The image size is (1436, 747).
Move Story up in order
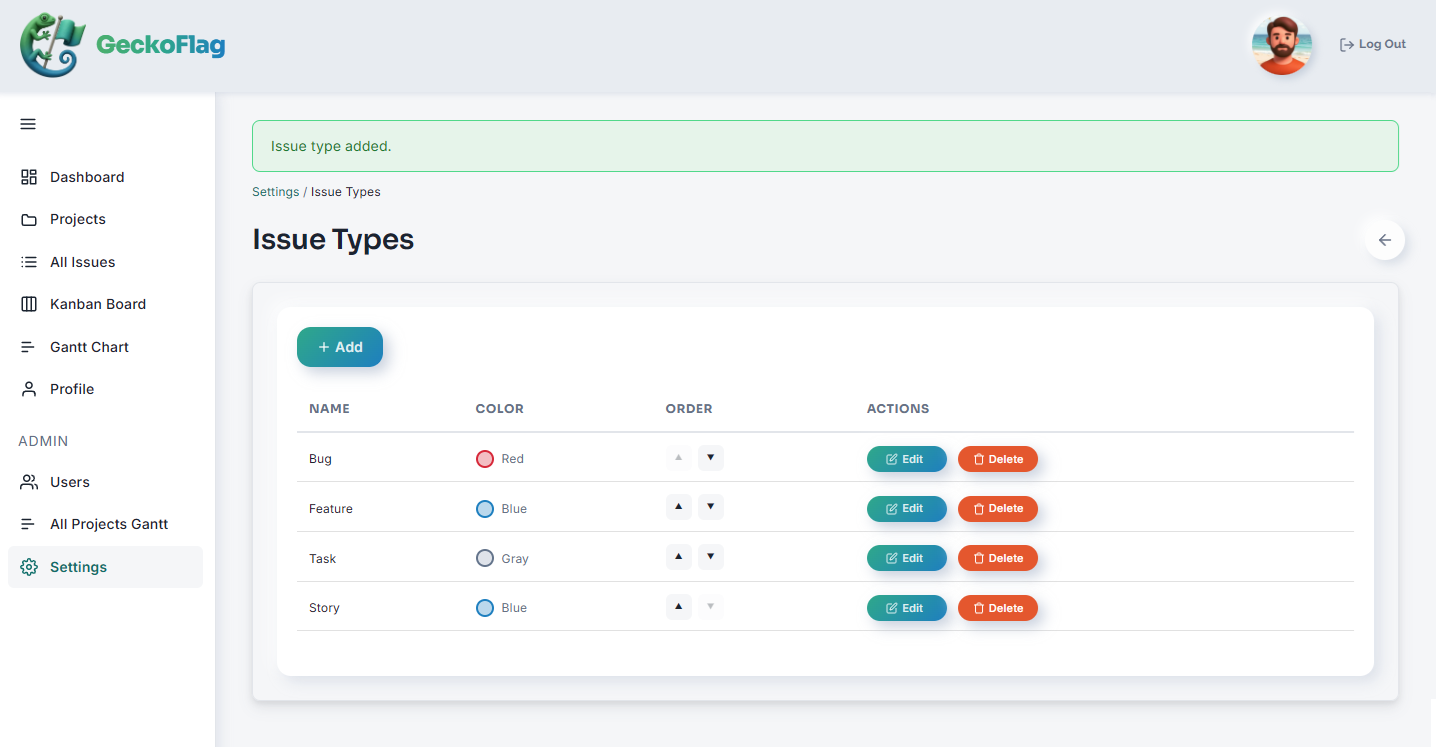point(679,606)
